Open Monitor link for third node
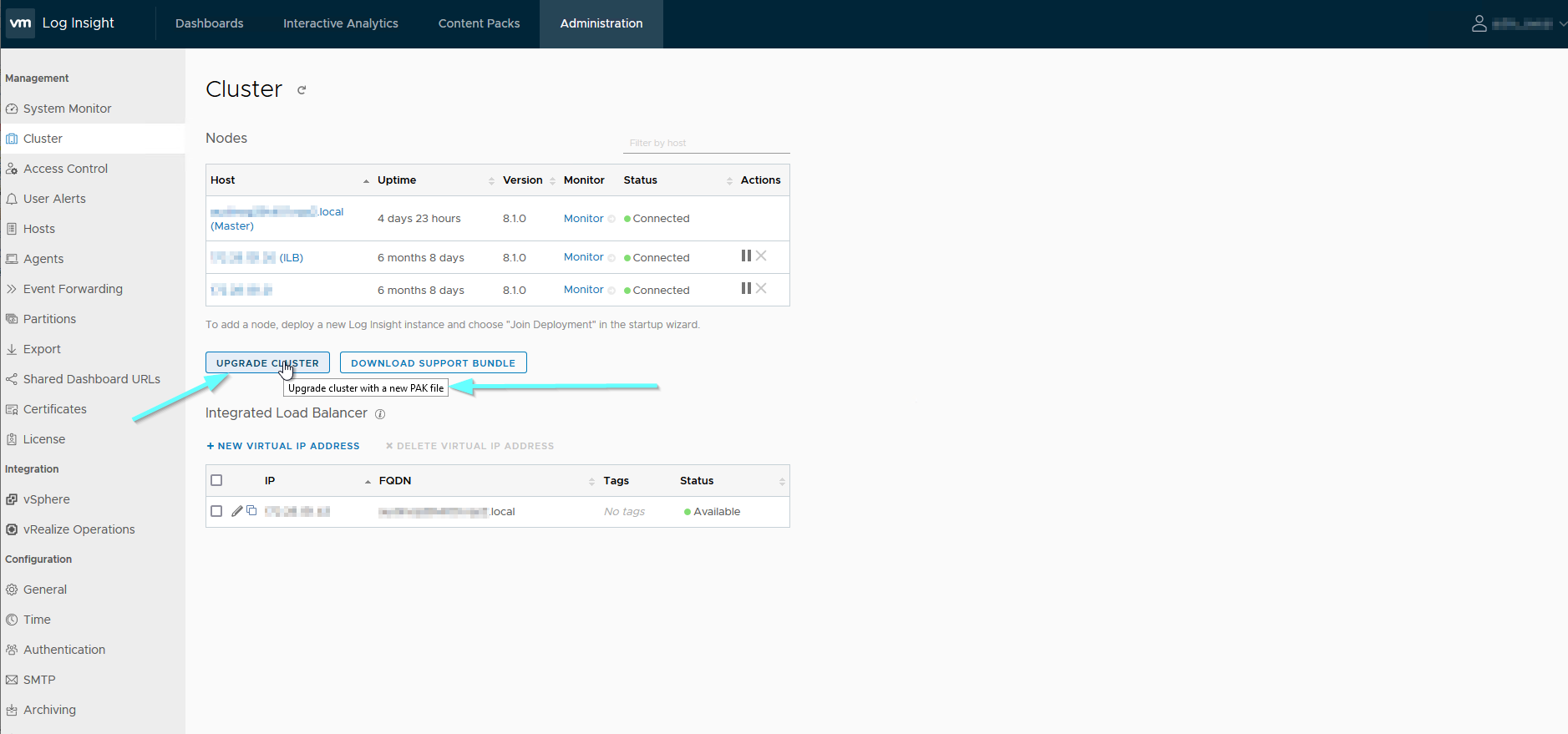Image resolution: width=1568 pixels, height=734 pixels. 583,290
